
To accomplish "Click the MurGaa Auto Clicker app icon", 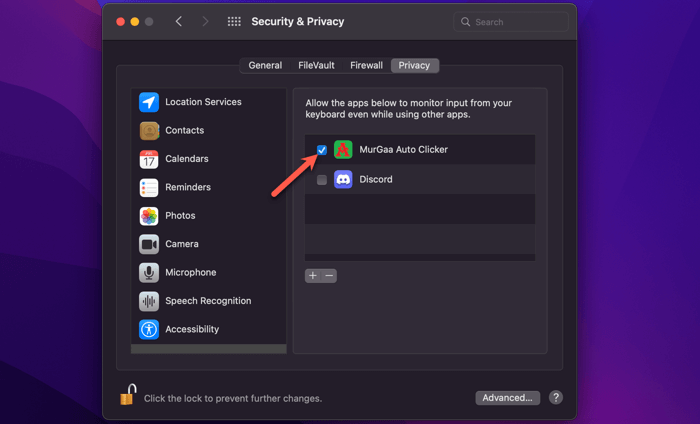I will pyautogui.click(x=343, y=150).
